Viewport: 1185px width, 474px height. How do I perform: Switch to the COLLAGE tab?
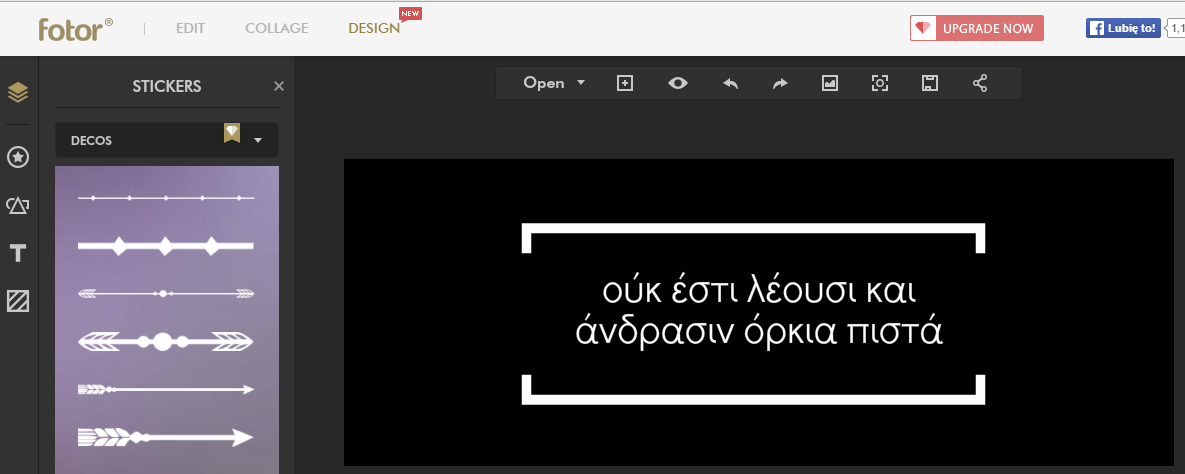click(x=277, y=29)
